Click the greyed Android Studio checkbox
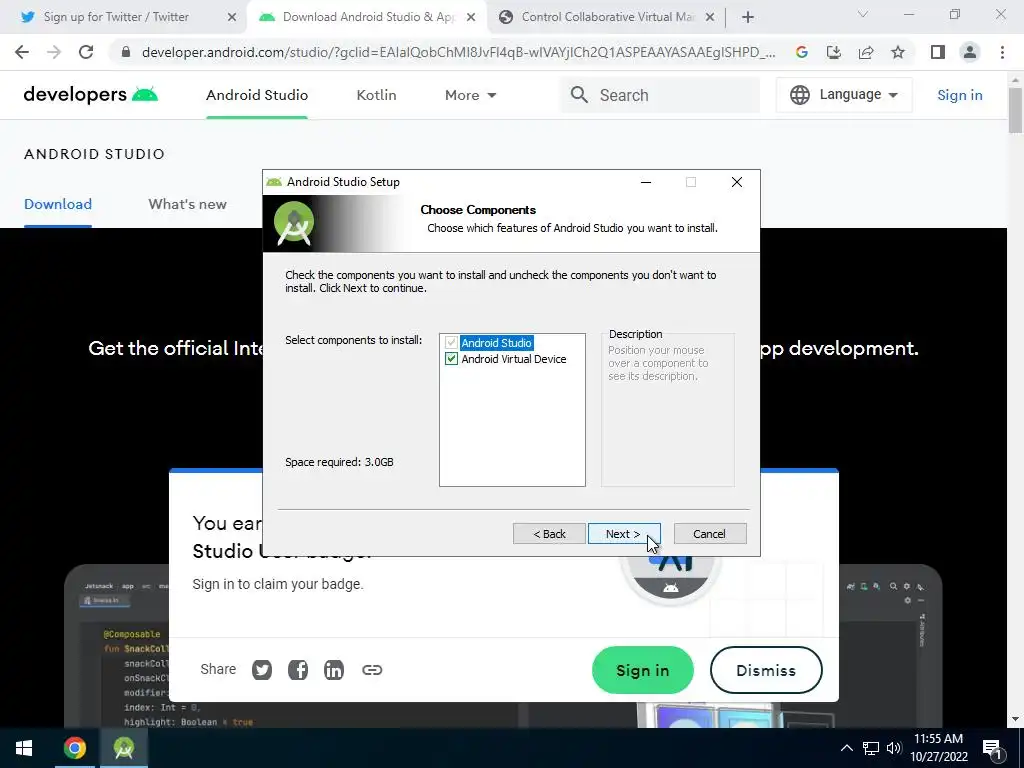 451,342
